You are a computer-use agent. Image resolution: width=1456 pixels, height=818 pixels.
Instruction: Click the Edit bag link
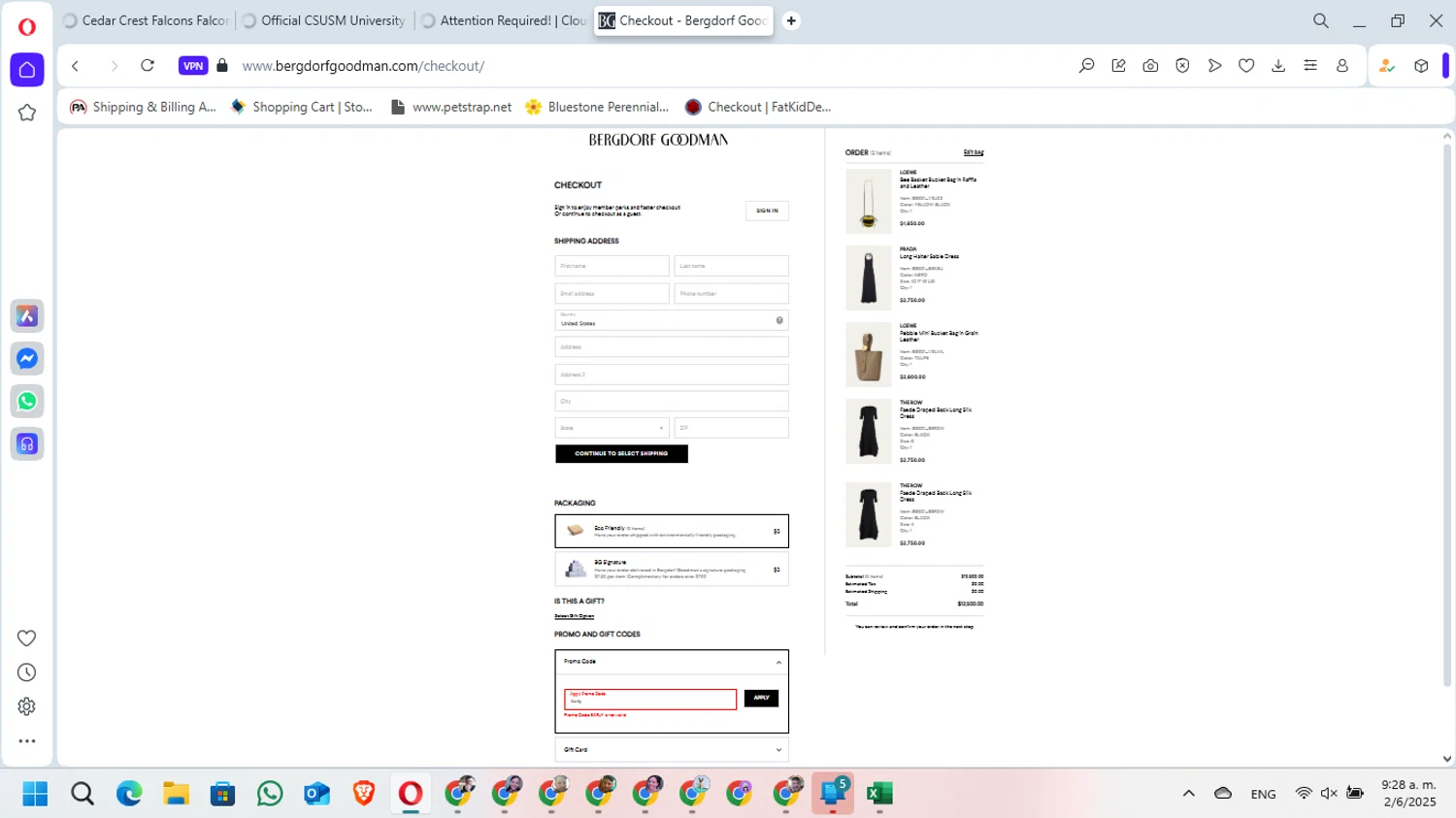coord(974,152)
